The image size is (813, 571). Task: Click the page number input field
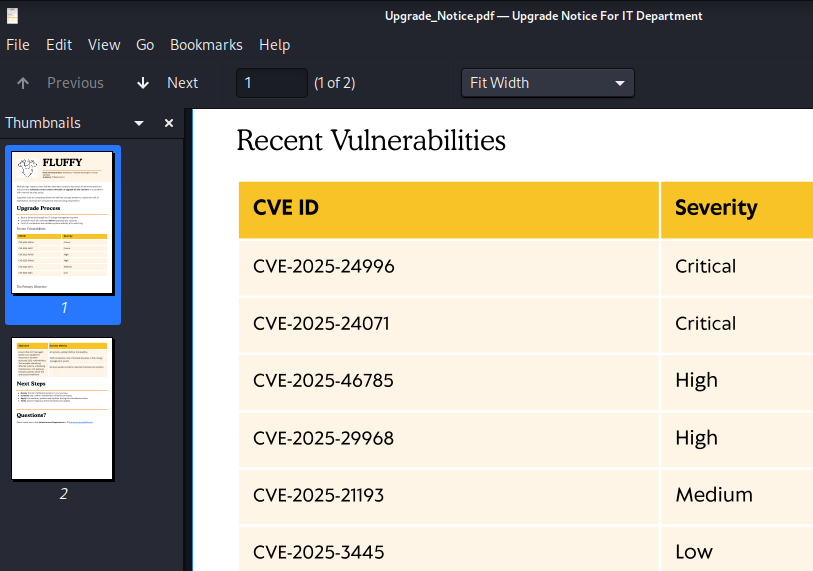pyautogui.click(x=271, y=83)
